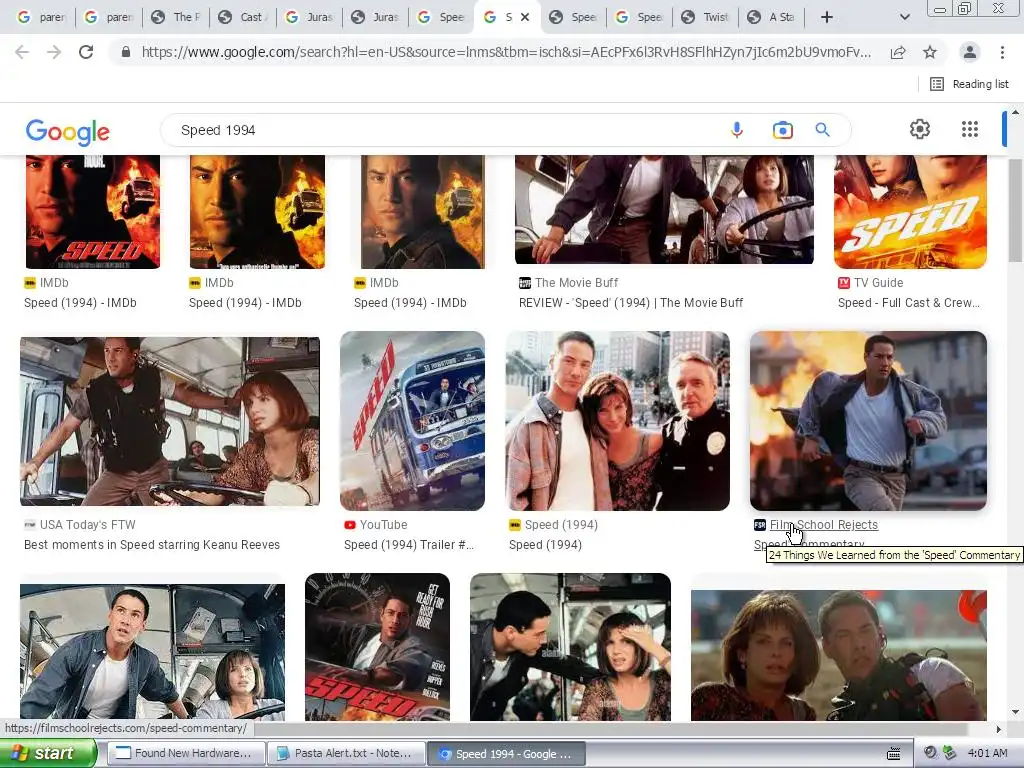Click the USA Today's FTW source label
Screen dimensions: 1024x768
(x=88, y=525)
